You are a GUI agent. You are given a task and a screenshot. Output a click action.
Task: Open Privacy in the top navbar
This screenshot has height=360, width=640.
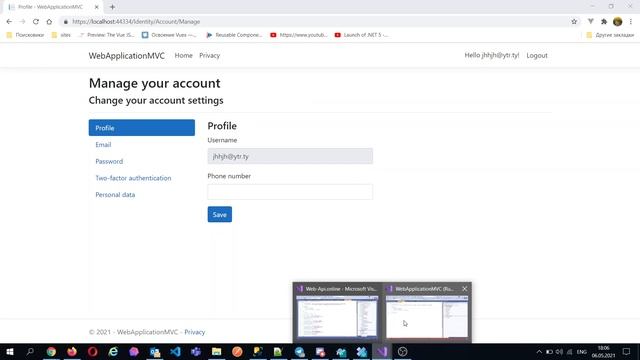tap(209, 56)
